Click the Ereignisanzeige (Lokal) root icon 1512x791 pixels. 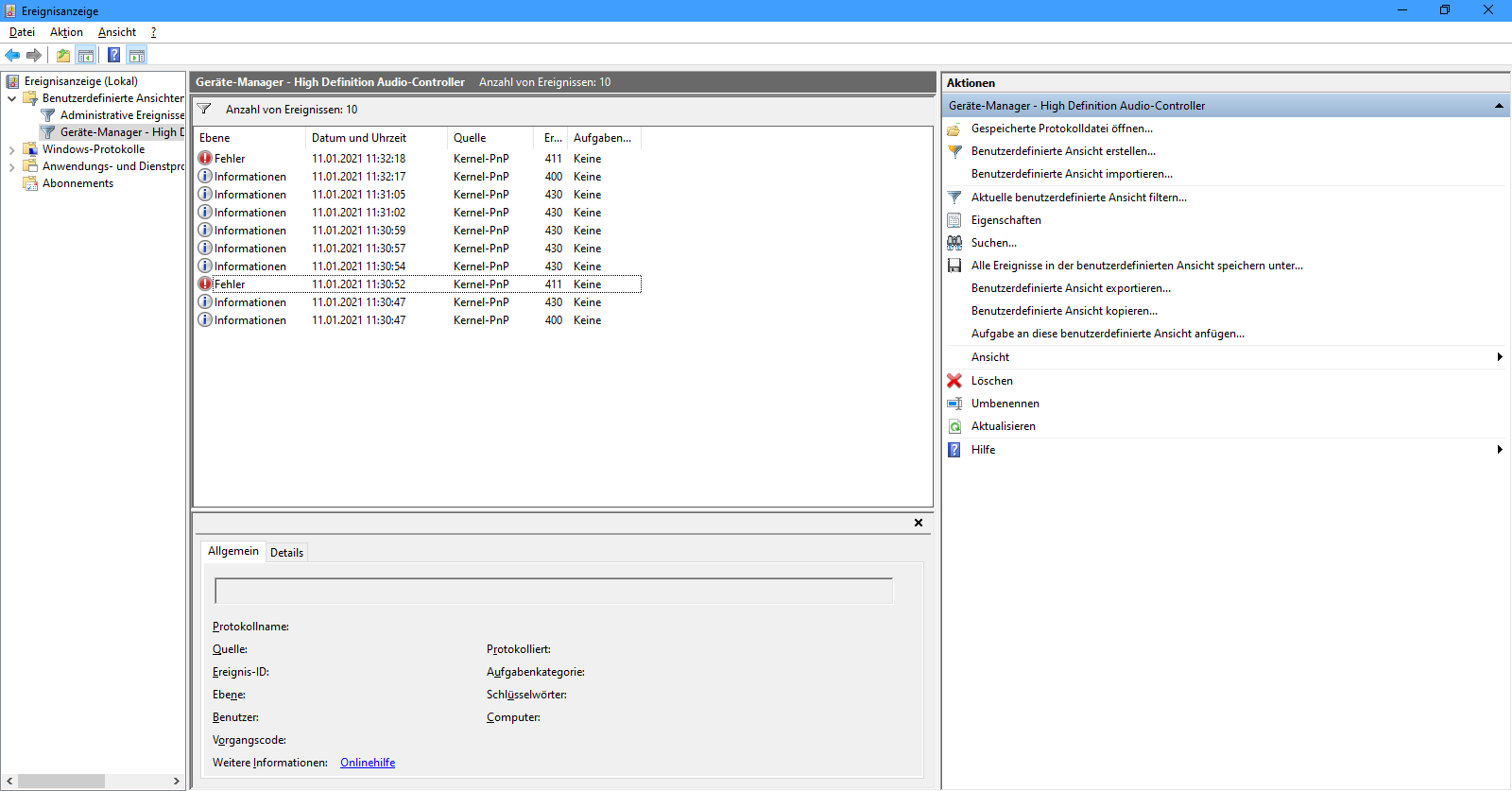click(x=12, y=81)
